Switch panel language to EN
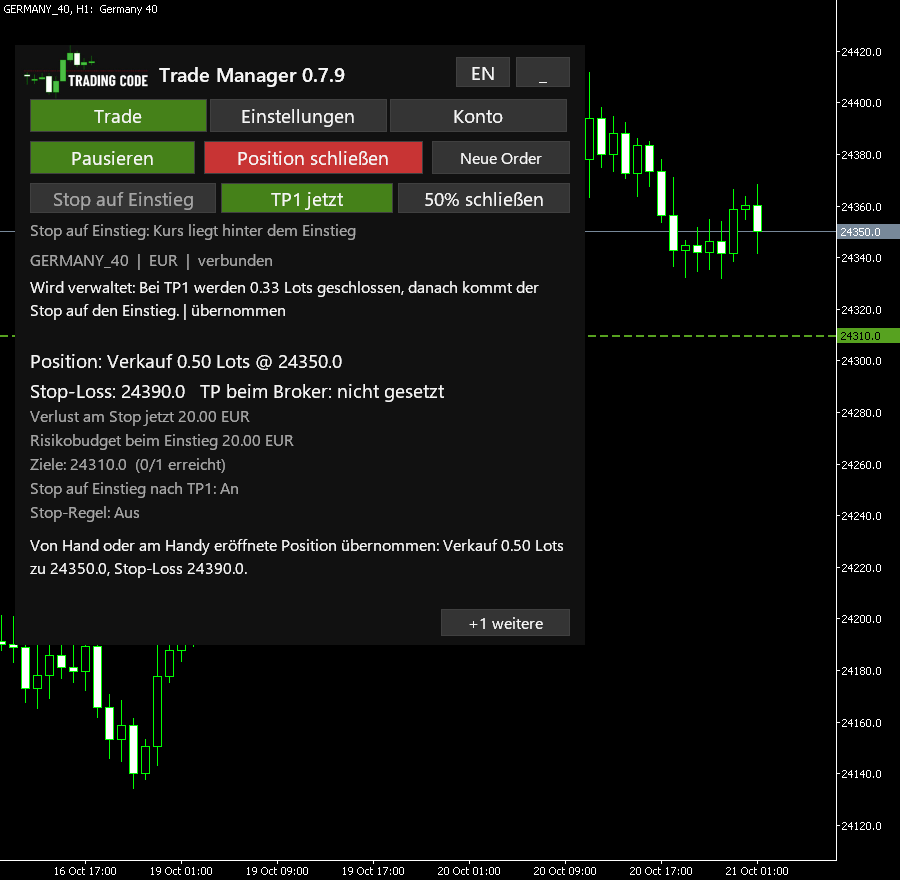The image size is (900, 880). [483, 72]
